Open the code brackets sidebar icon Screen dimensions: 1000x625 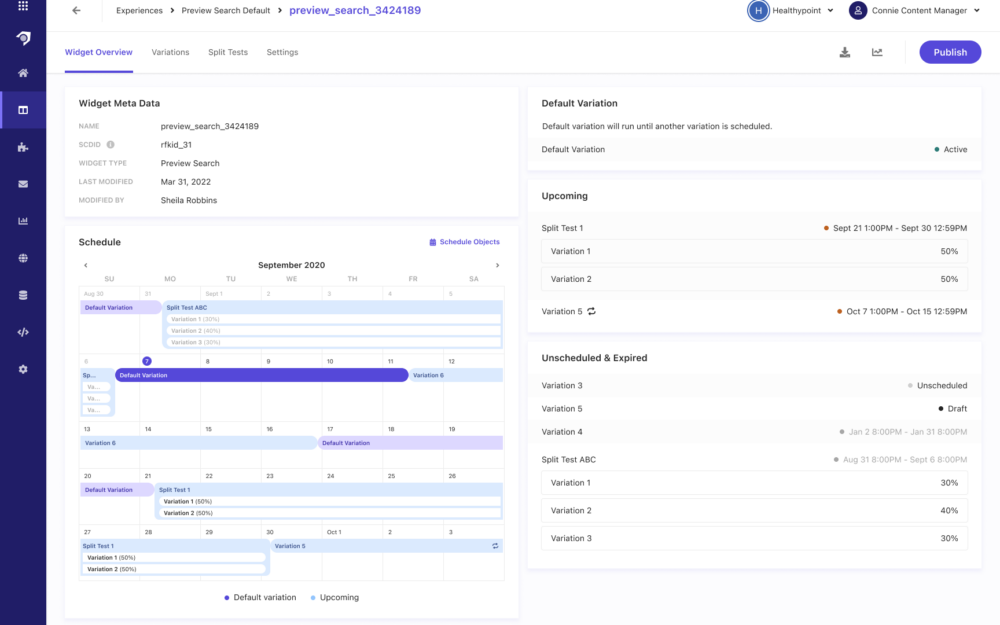[x=23, y=332]
